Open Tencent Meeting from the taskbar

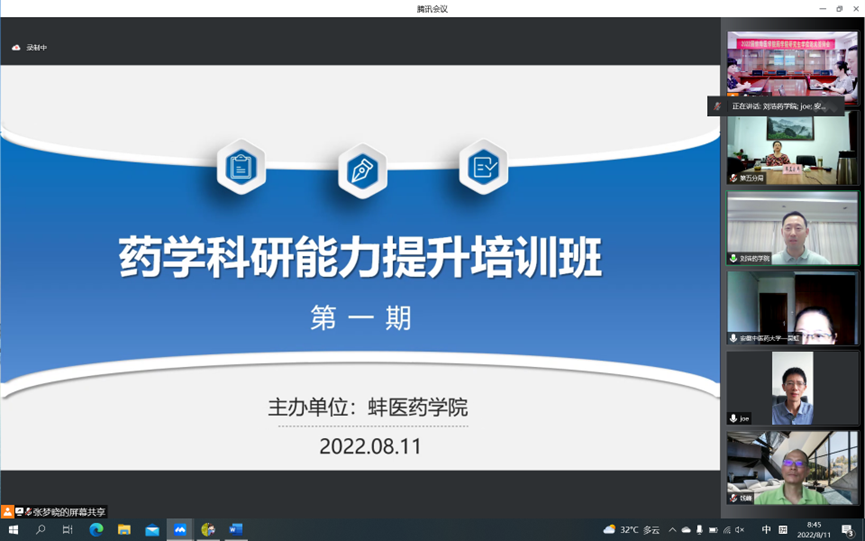pos(180,529)
